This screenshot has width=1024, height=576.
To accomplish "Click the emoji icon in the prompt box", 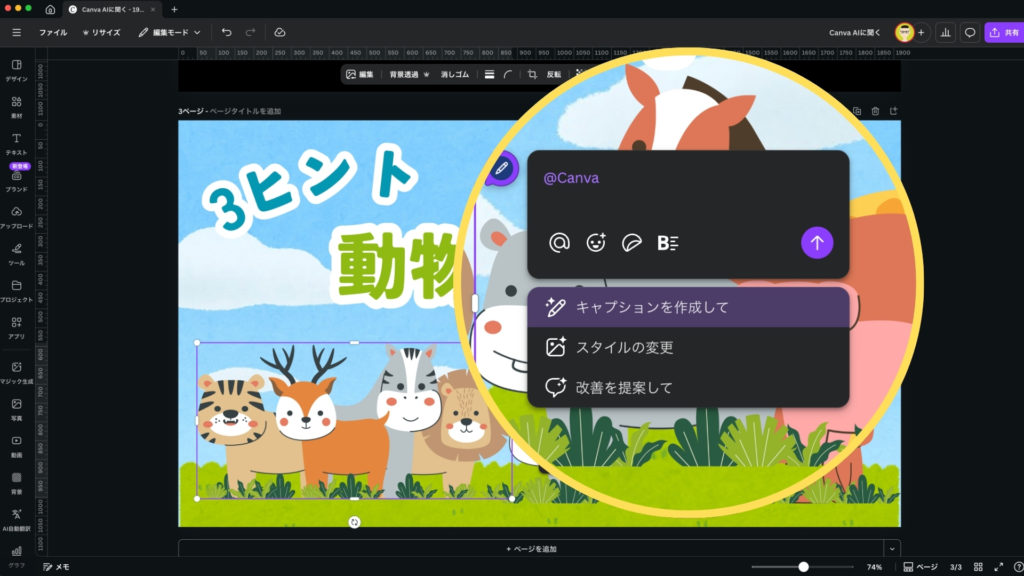I will click(596, 242).
